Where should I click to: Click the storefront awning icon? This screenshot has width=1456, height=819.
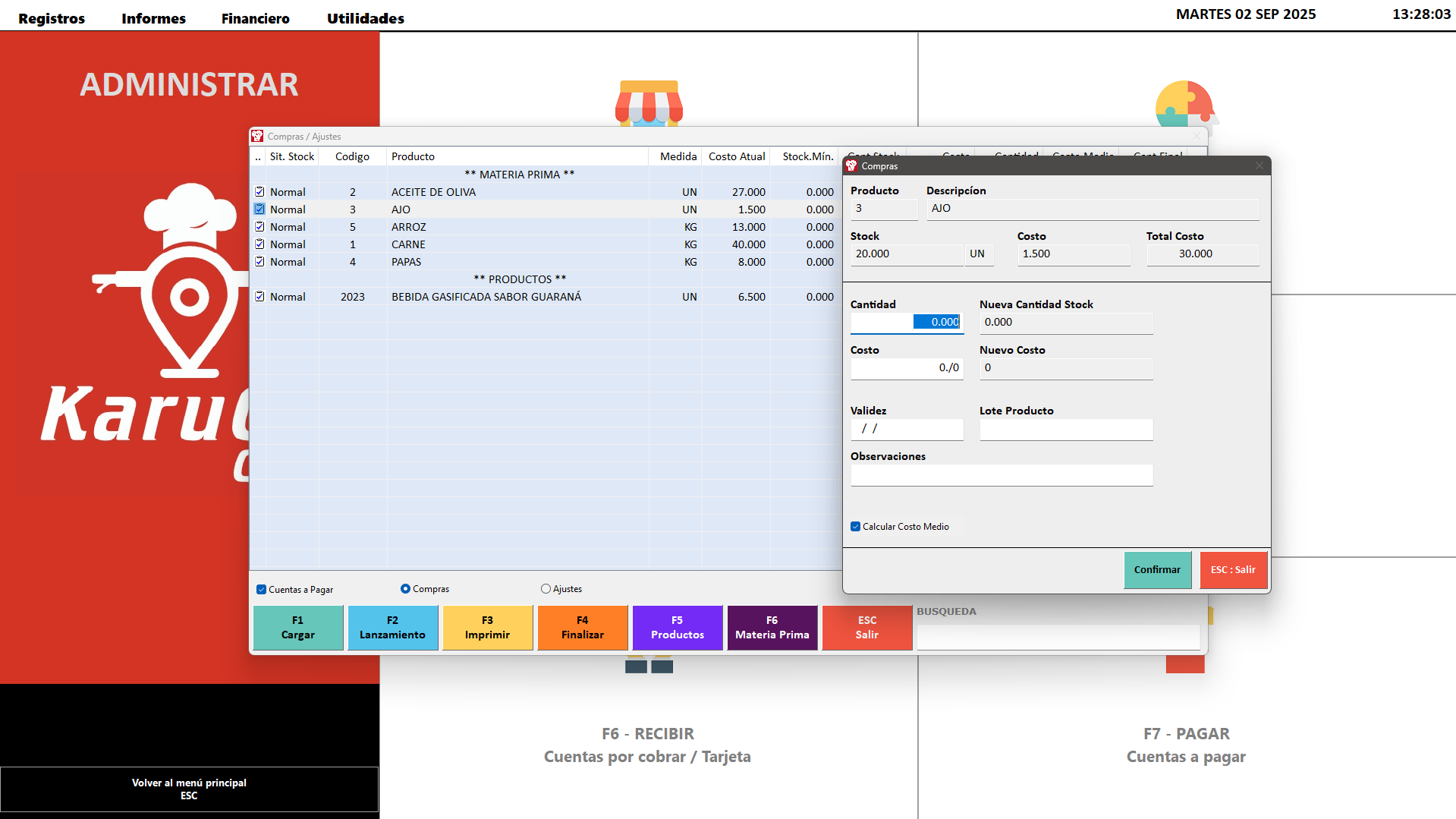[649, 102]
